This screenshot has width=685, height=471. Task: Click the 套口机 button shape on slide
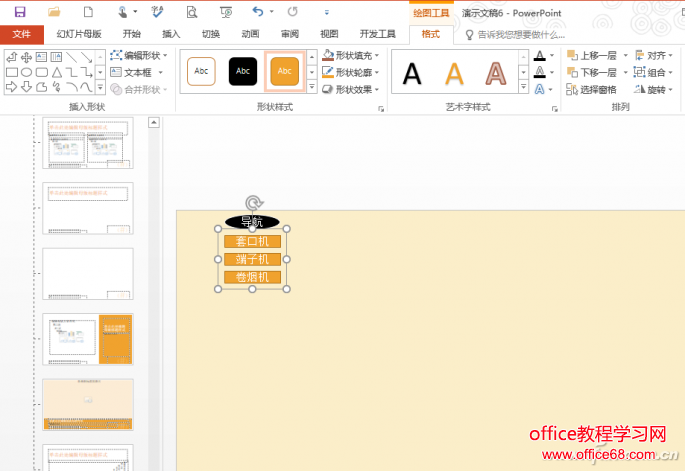(252, 242)
